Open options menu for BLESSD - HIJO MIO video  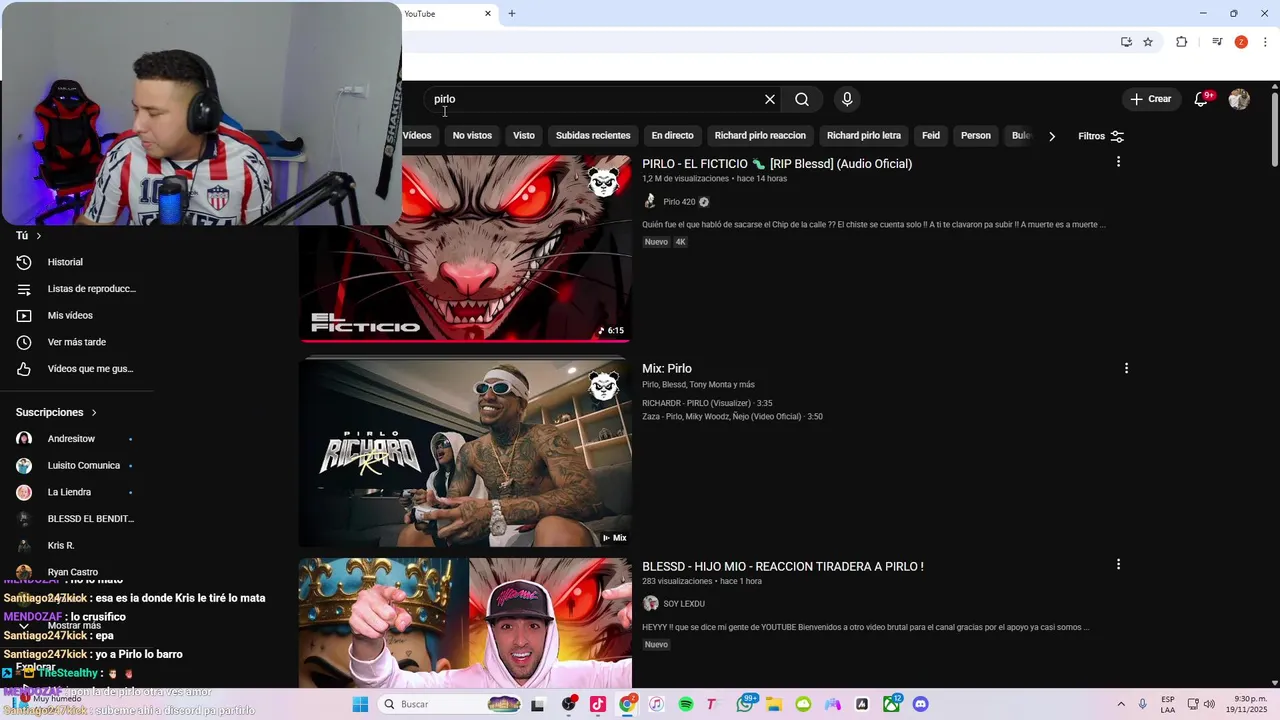click(x=1118, y=565)
